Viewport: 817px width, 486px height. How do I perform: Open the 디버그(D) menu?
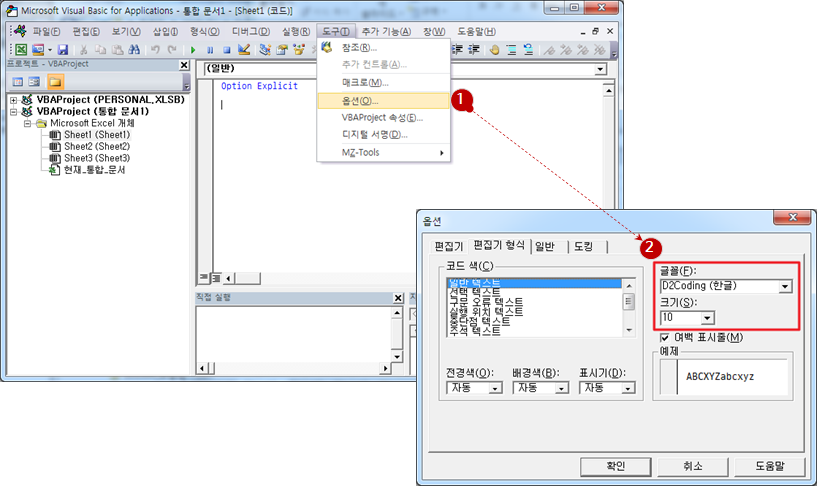[251, 32]
